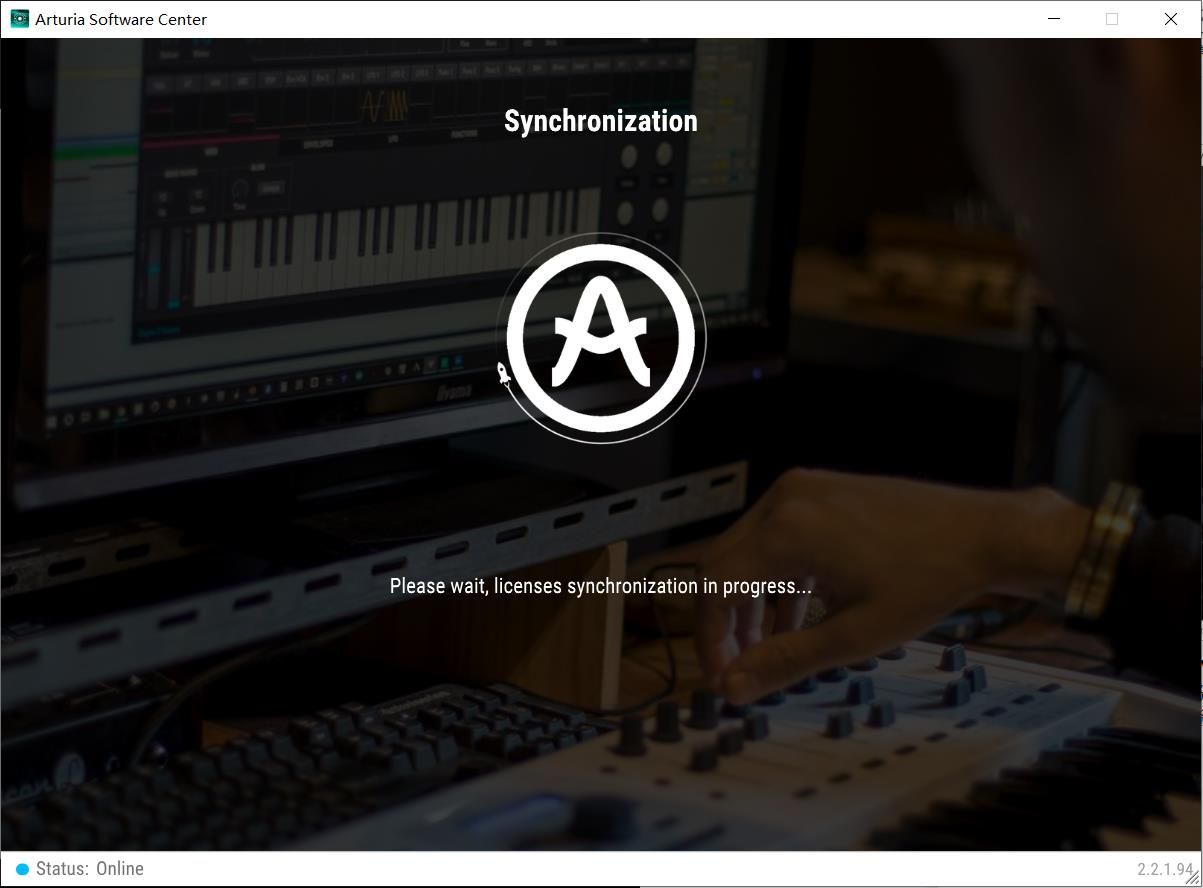The width and height of the screenshot is (1203, 888).
Task: Click the version number 2.2.1.94
Action: 1164,869
